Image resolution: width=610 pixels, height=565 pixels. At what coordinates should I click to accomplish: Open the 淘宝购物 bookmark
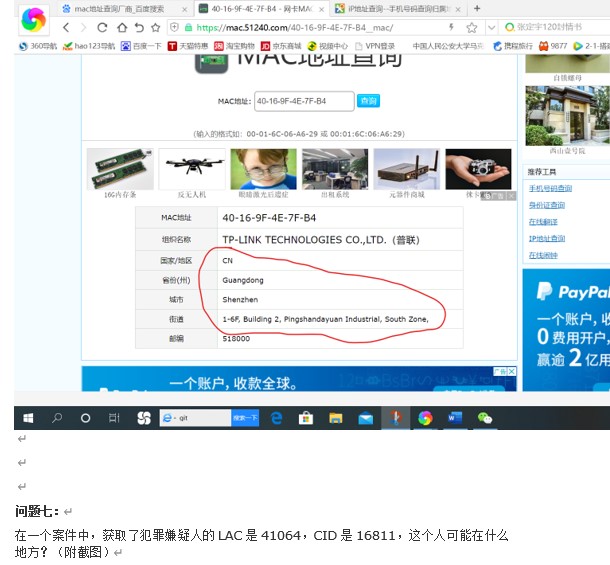234,46
